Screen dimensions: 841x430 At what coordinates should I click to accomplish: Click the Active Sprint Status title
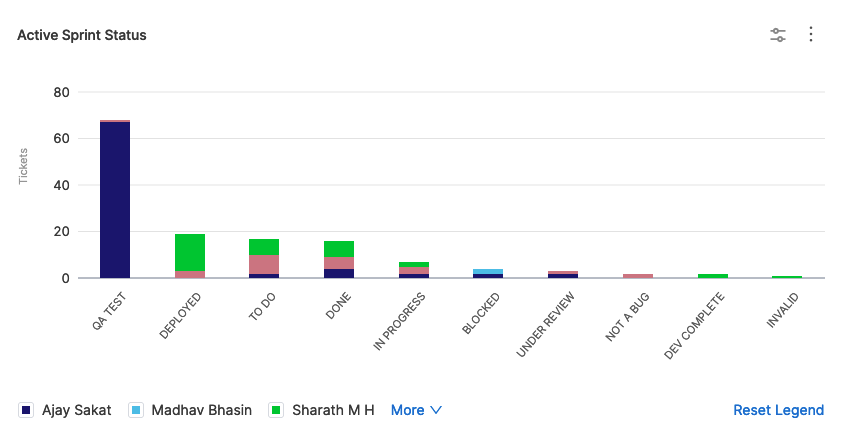click(82, 35)
